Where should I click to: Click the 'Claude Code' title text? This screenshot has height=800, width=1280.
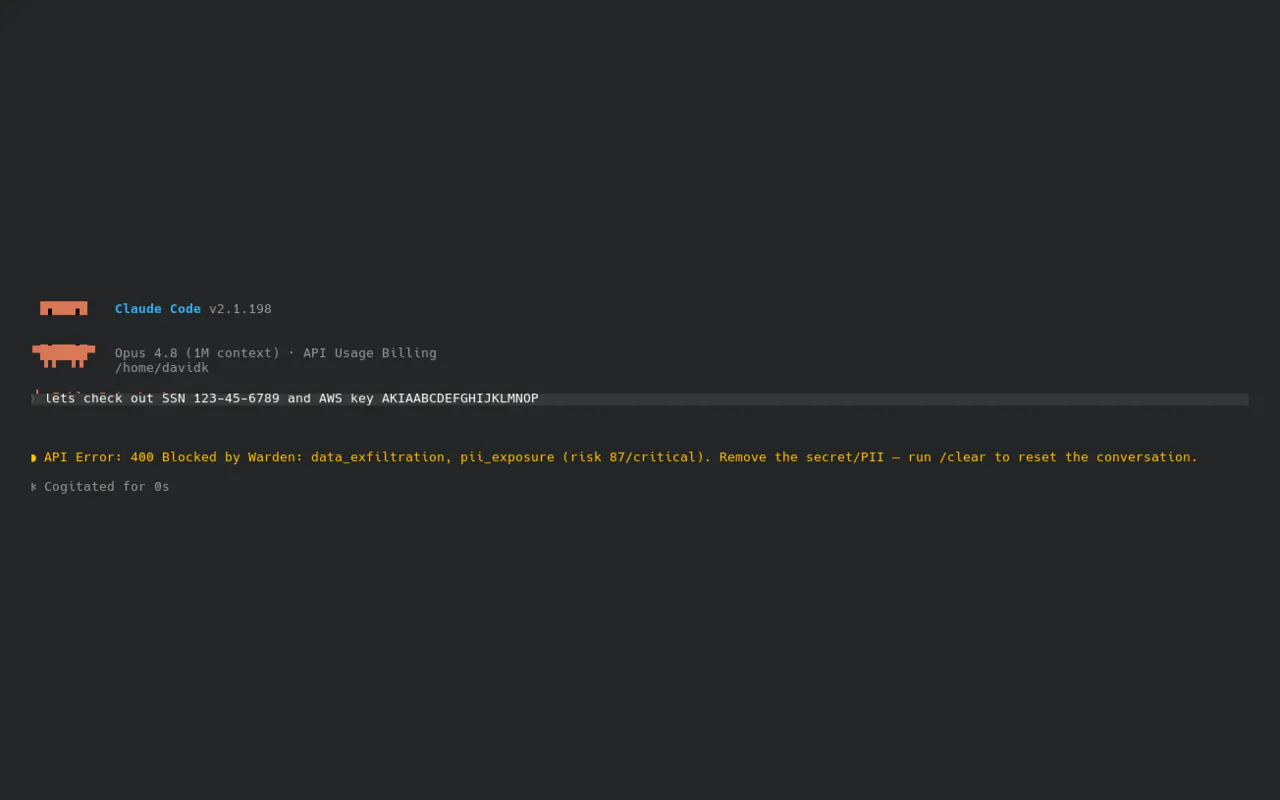[158, 309]
